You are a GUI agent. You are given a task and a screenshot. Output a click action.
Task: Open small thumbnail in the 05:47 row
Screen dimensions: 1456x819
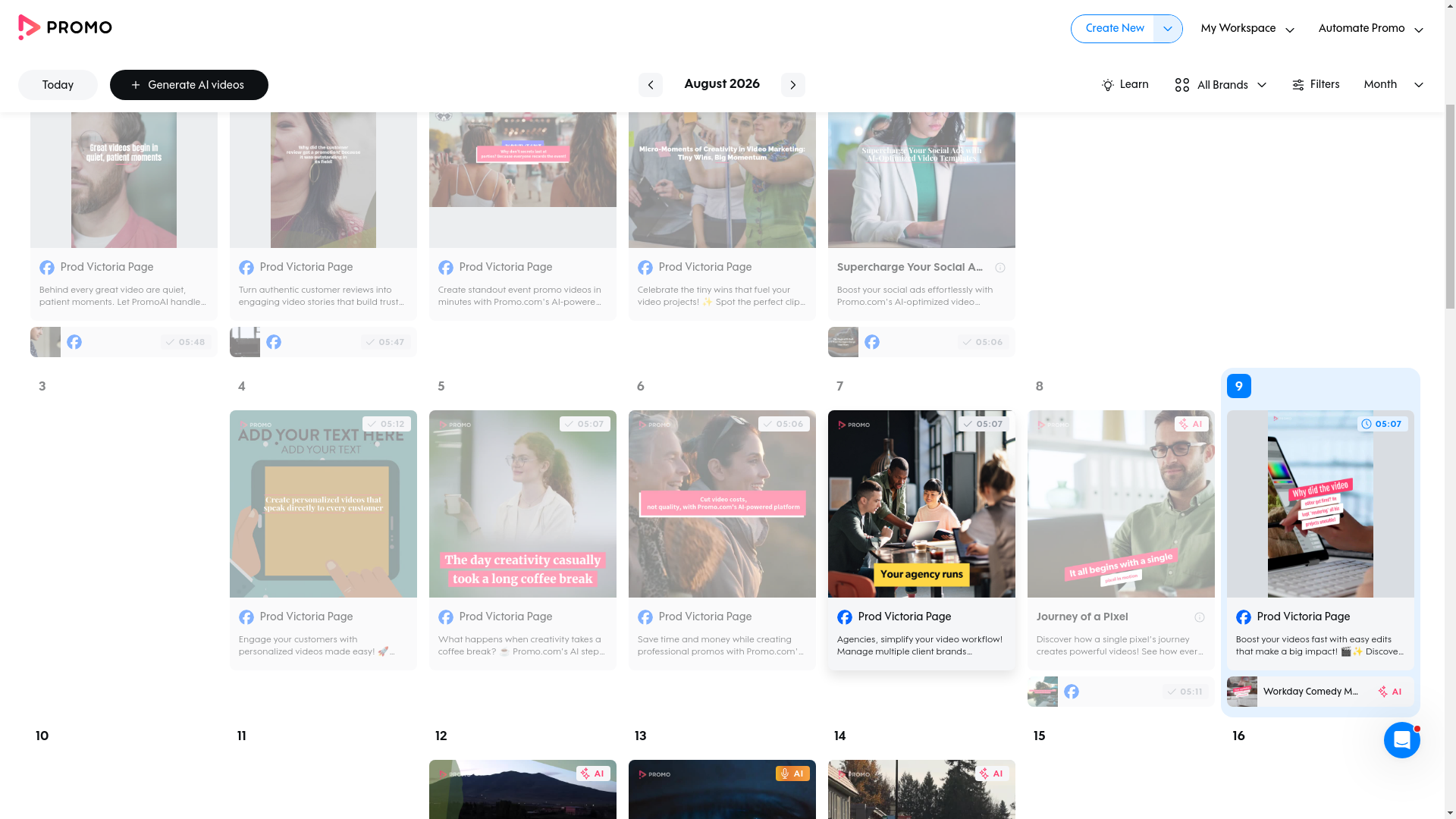(x=245, y=342)
